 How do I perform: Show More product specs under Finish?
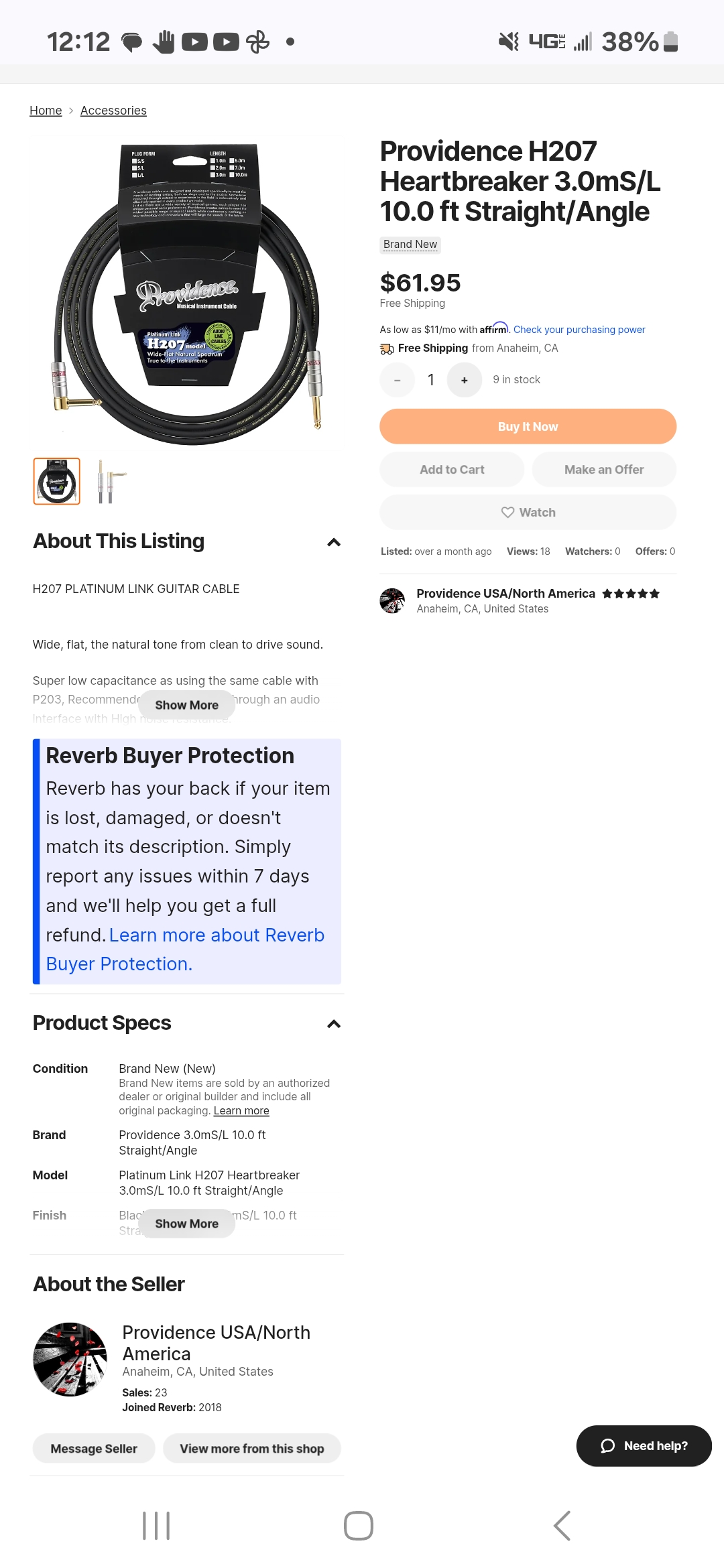186,1224
